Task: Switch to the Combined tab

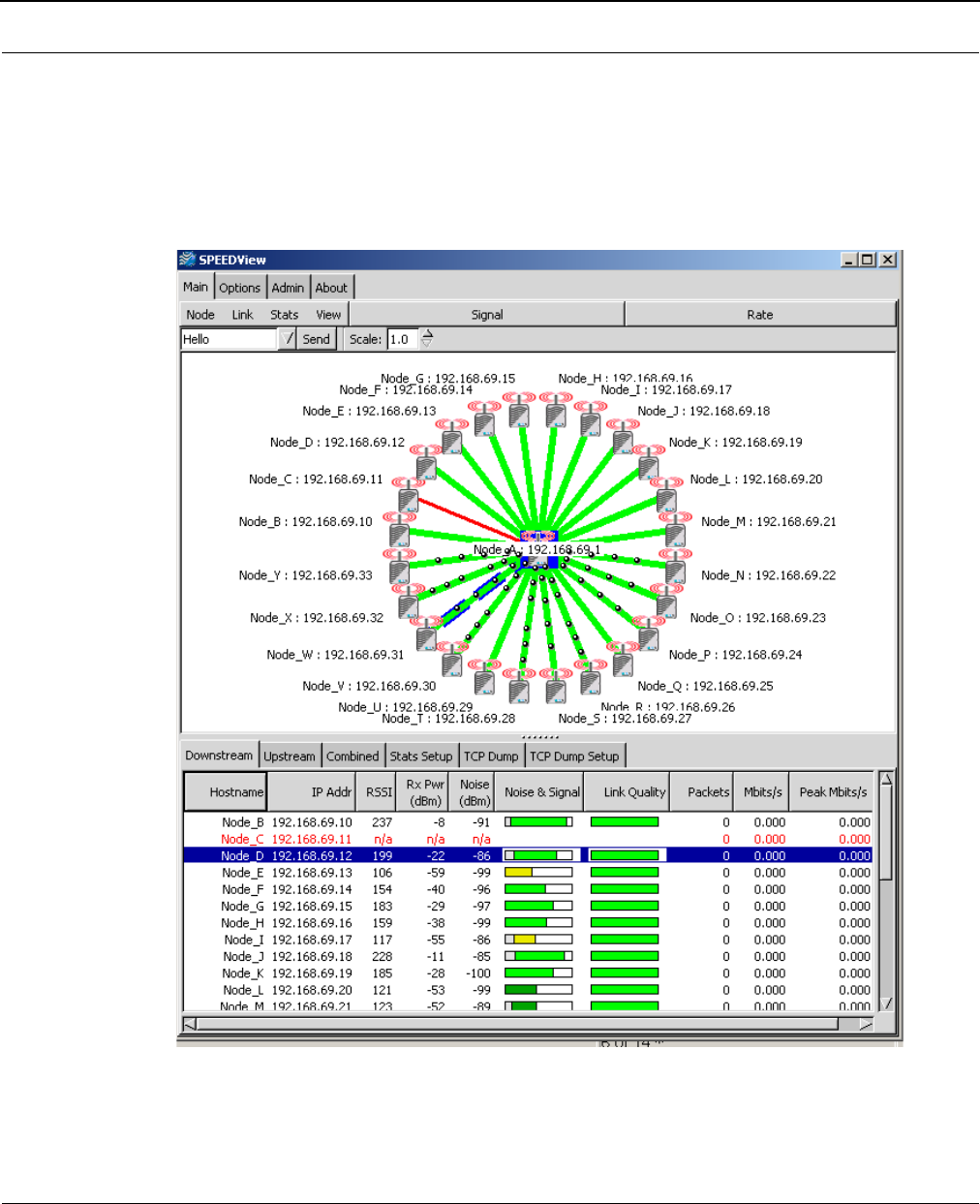Action: coord(352,756)
